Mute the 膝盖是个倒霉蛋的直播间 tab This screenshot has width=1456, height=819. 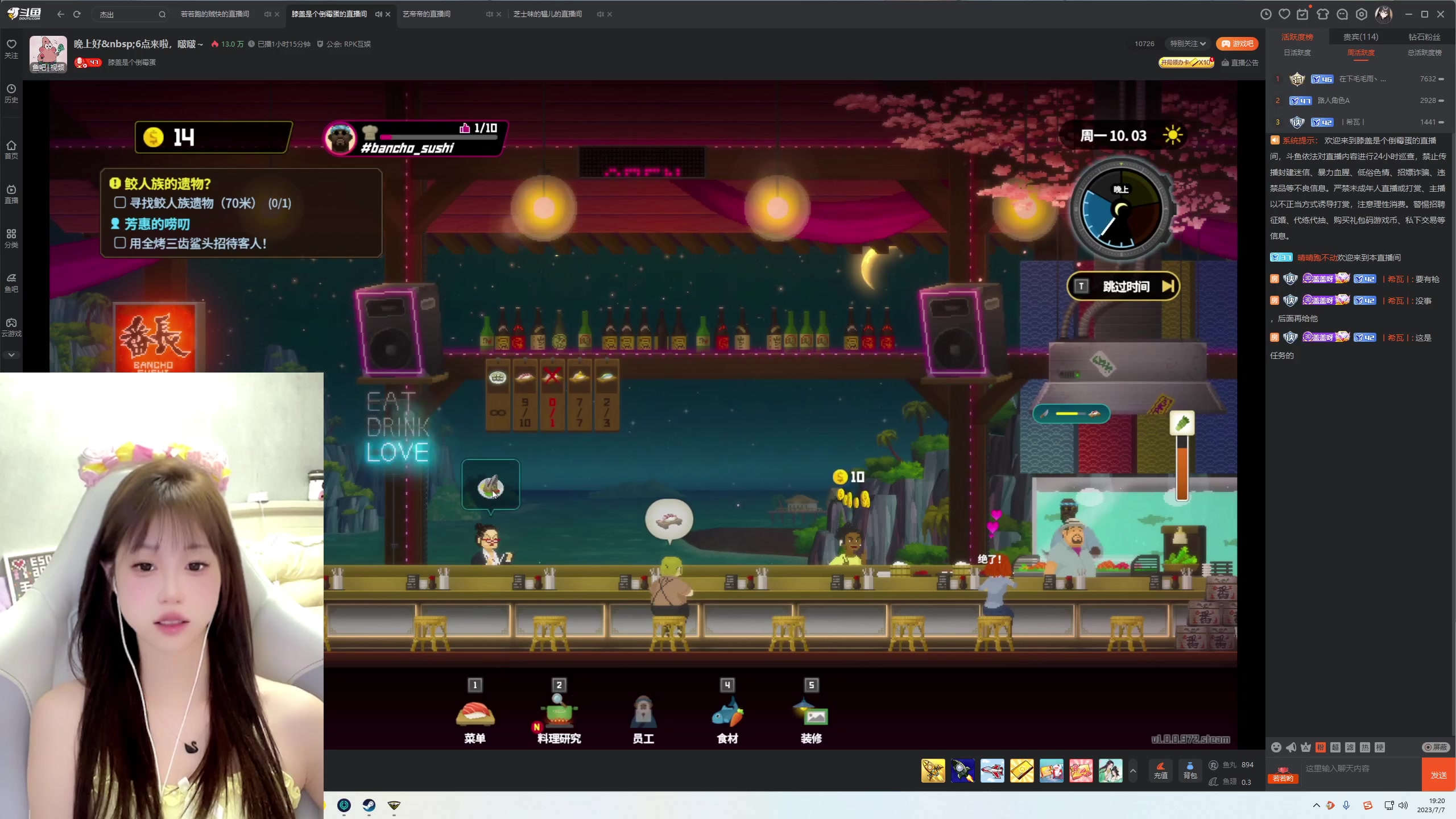coord(378,14)
